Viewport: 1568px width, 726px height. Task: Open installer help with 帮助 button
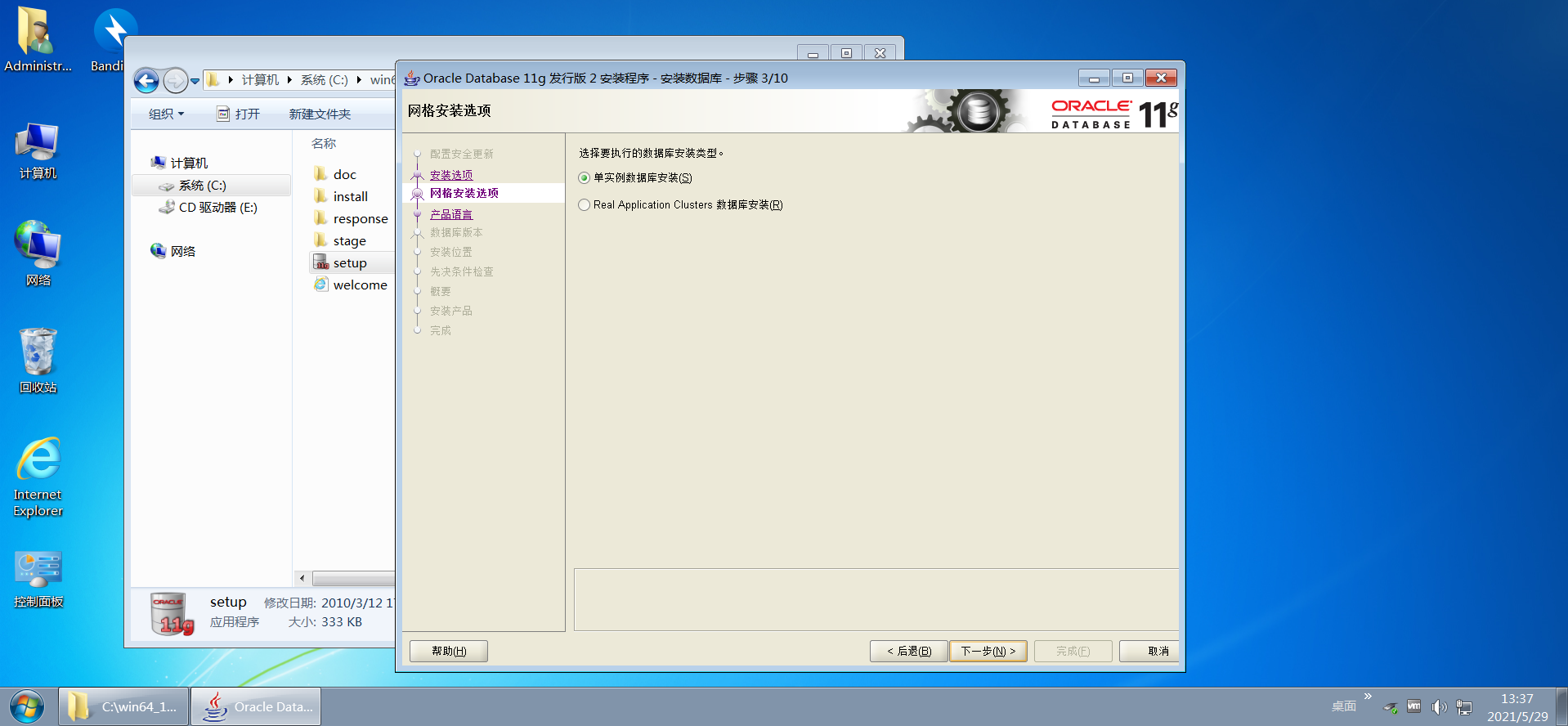(x=449, y=651)
